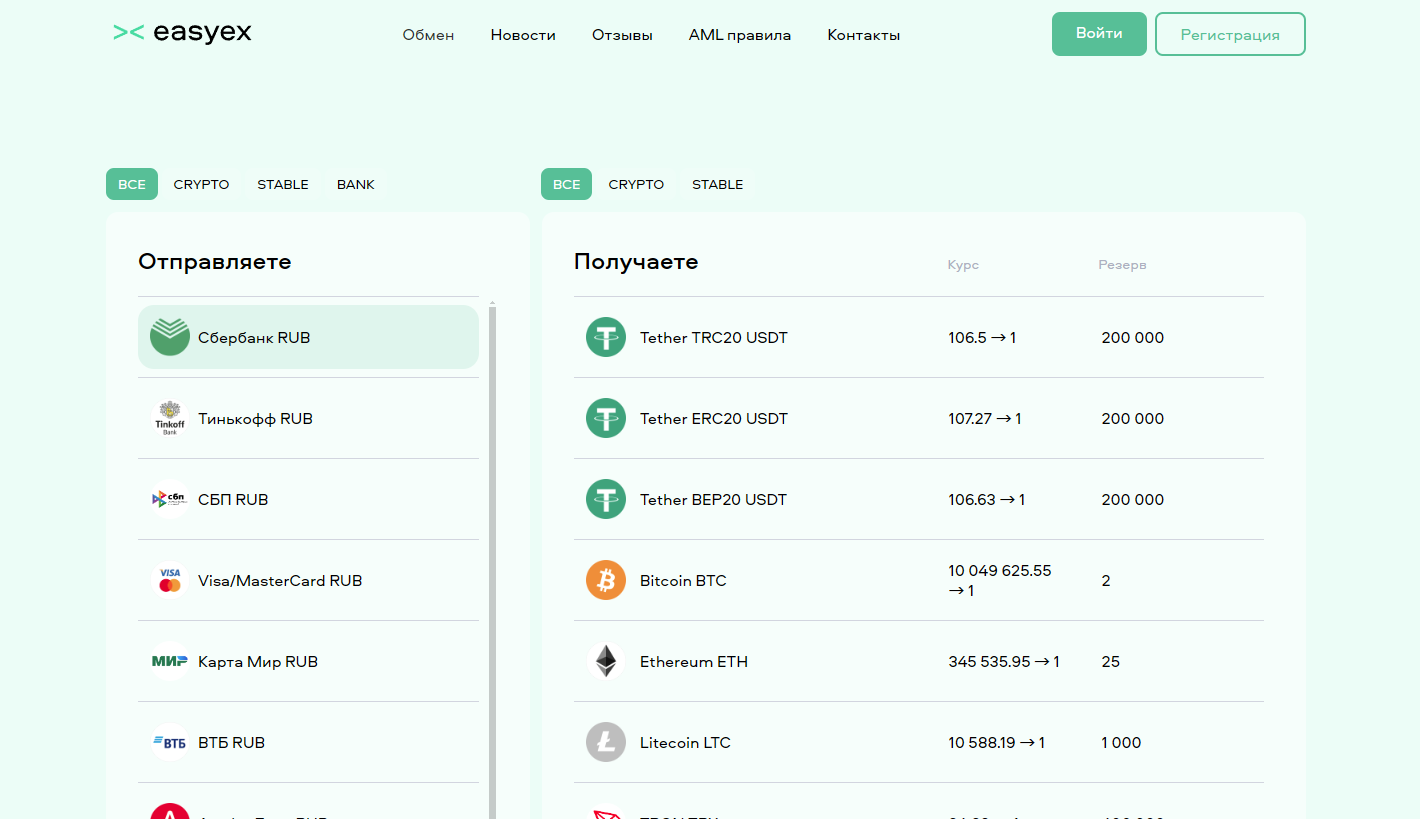Click the Tether ERC20 coin icon
The height and width of the screenshot is (819, 1420).
[x=606, y=418]
